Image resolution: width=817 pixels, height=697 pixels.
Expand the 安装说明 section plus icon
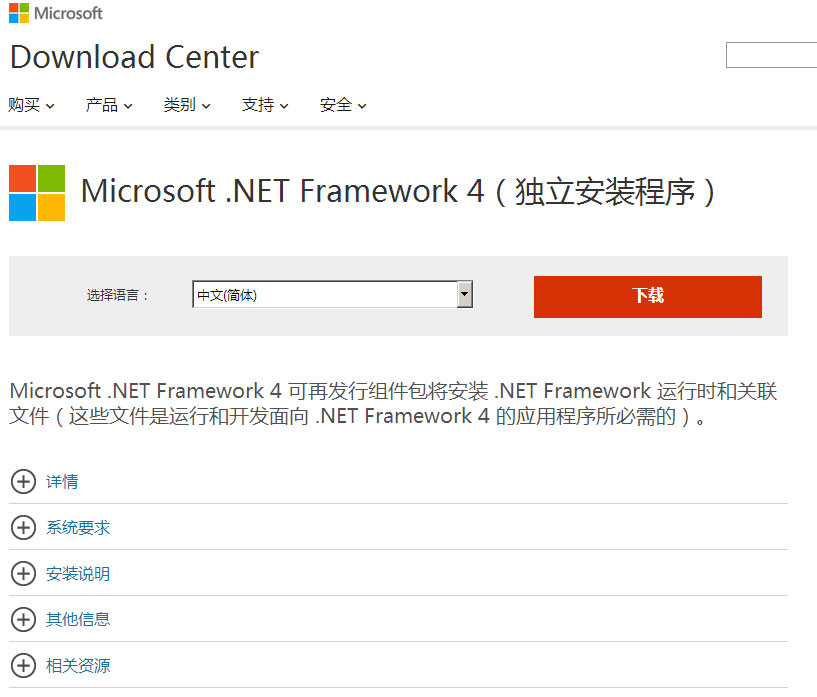[x=23, y=574]
